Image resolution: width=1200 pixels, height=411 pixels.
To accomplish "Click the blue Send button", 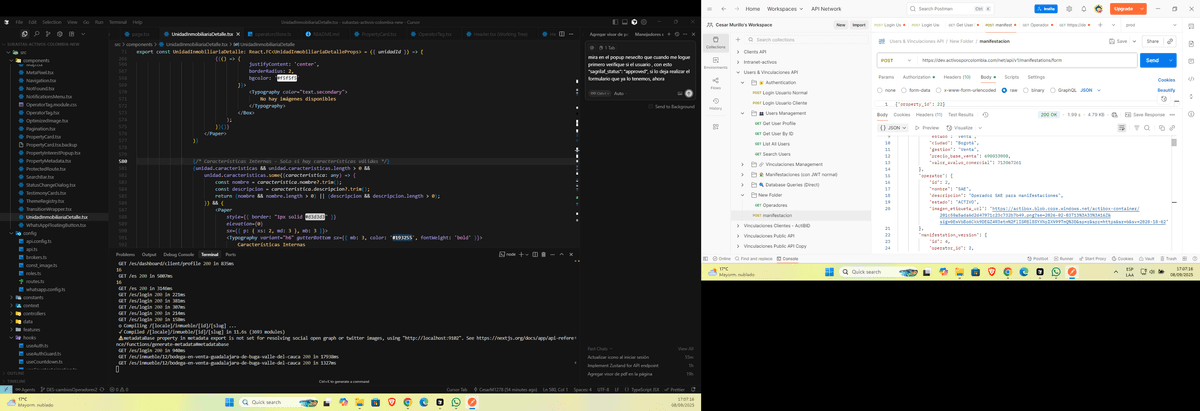I will [1150, 60].
